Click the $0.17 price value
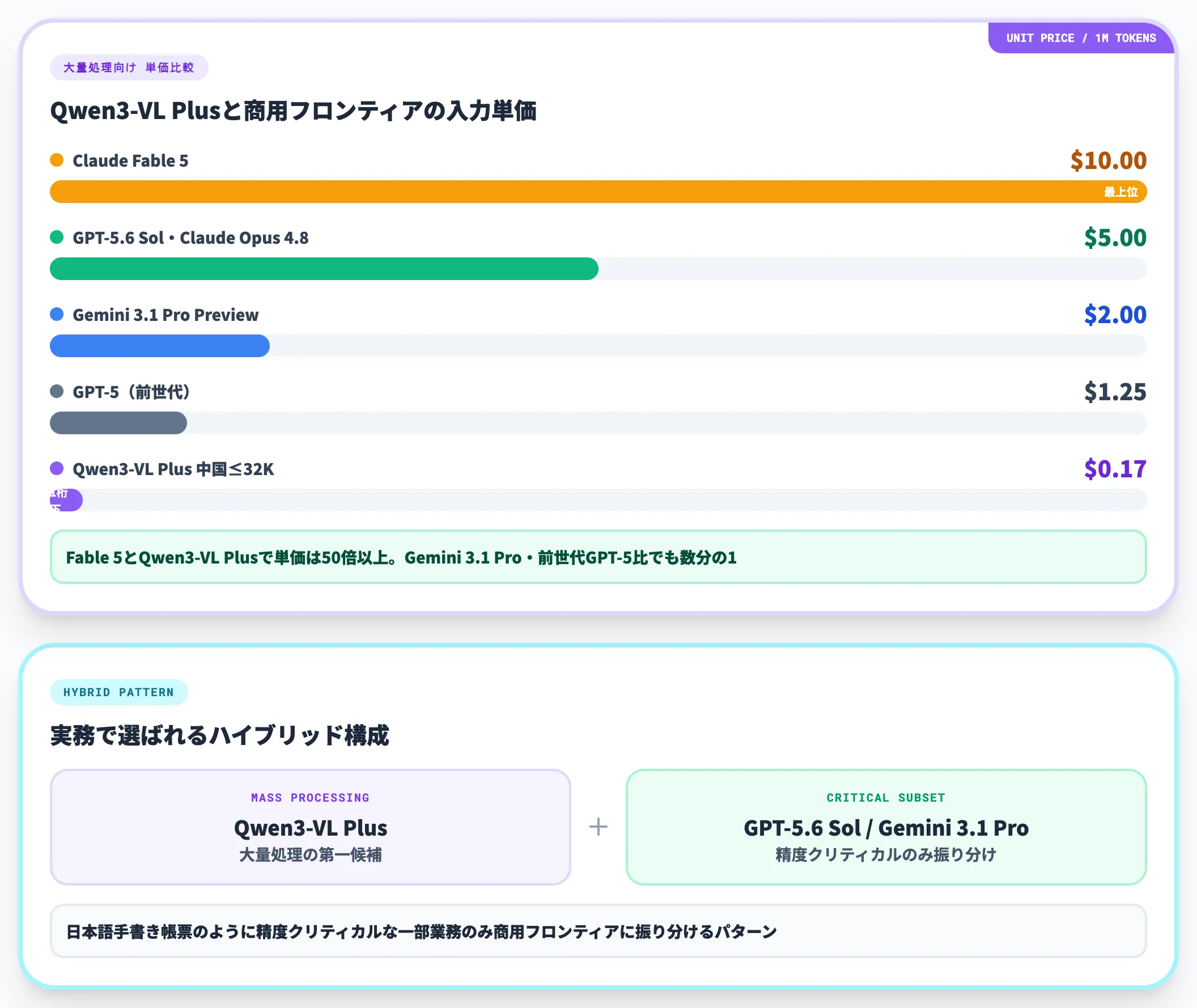The width and height of the screenshot is (1197, 1008). tap(1115, 469)
